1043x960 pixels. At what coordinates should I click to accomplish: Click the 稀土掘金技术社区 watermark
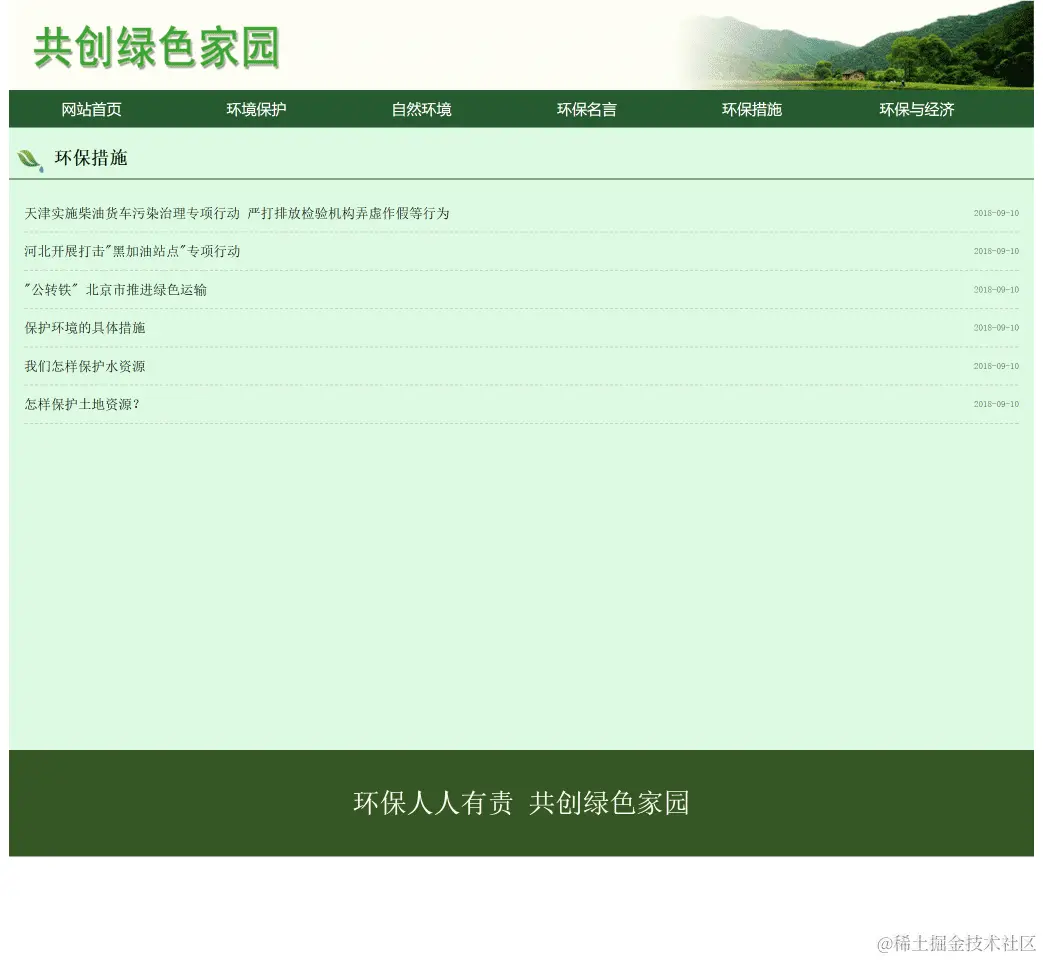click(x=953, y=942)
